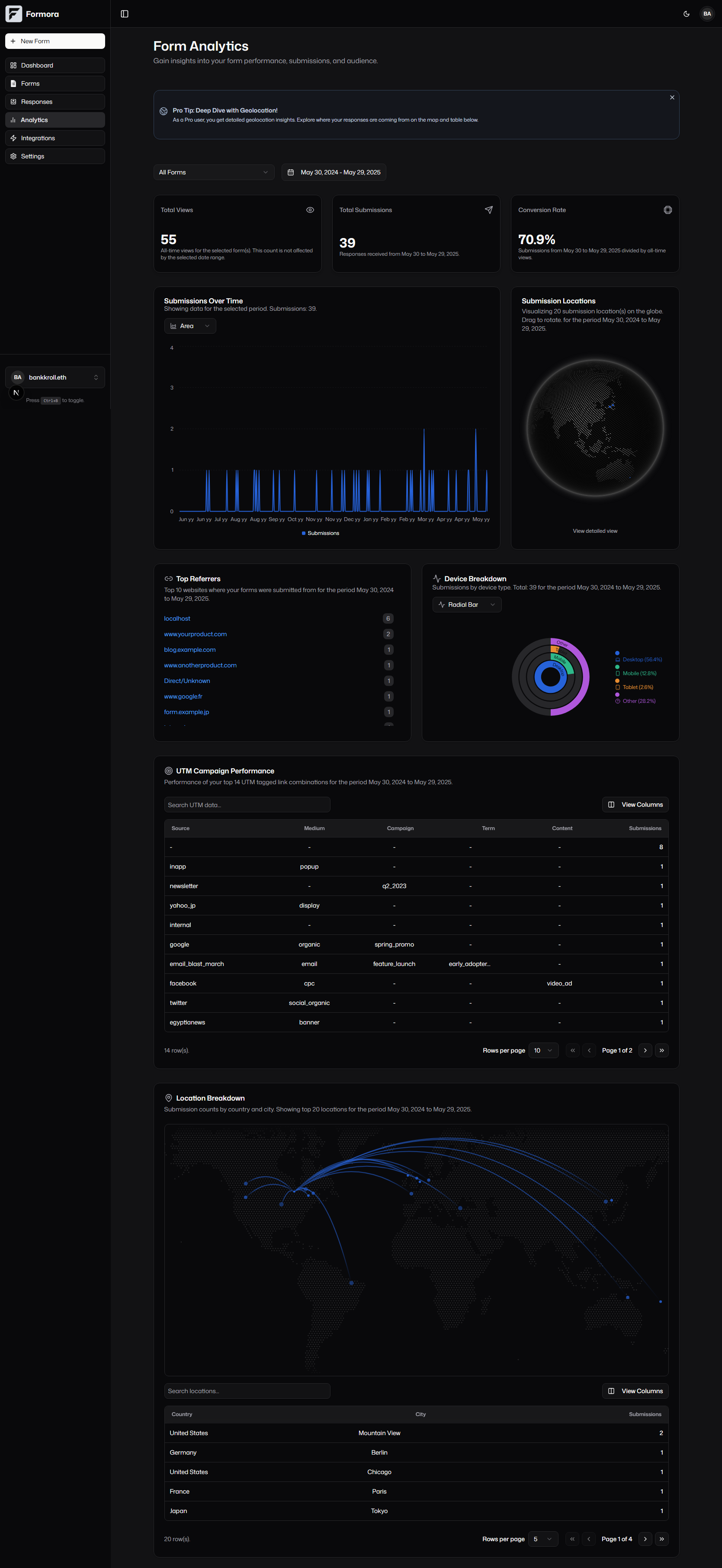Viewport: 722px width, 1568px height.
Task: Open bankkroll.eth account switcher
Action: (55, 377)
